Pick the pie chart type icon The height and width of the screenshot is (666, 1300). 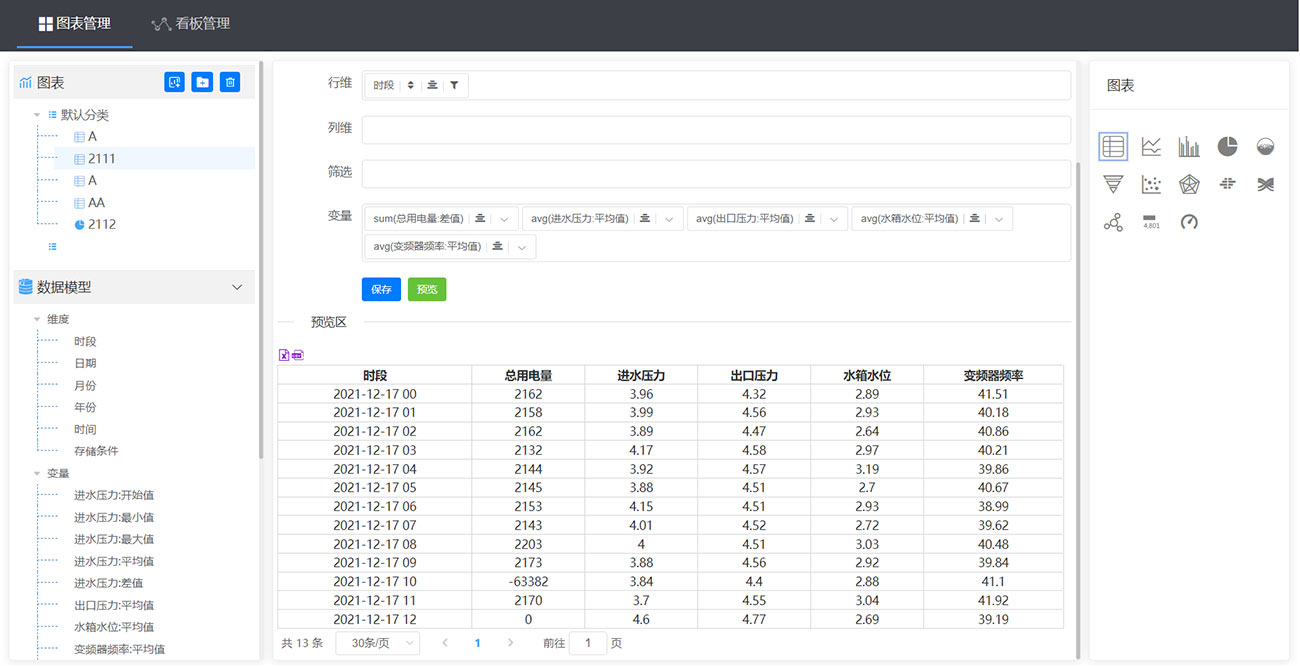[1227, 147]
